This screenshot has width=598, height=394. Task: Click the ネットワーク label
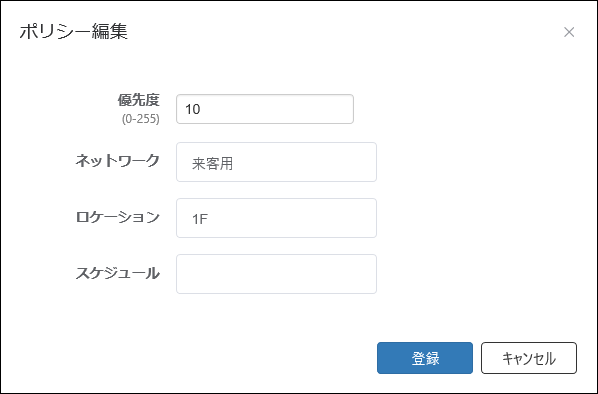click(x=117, y=161)
